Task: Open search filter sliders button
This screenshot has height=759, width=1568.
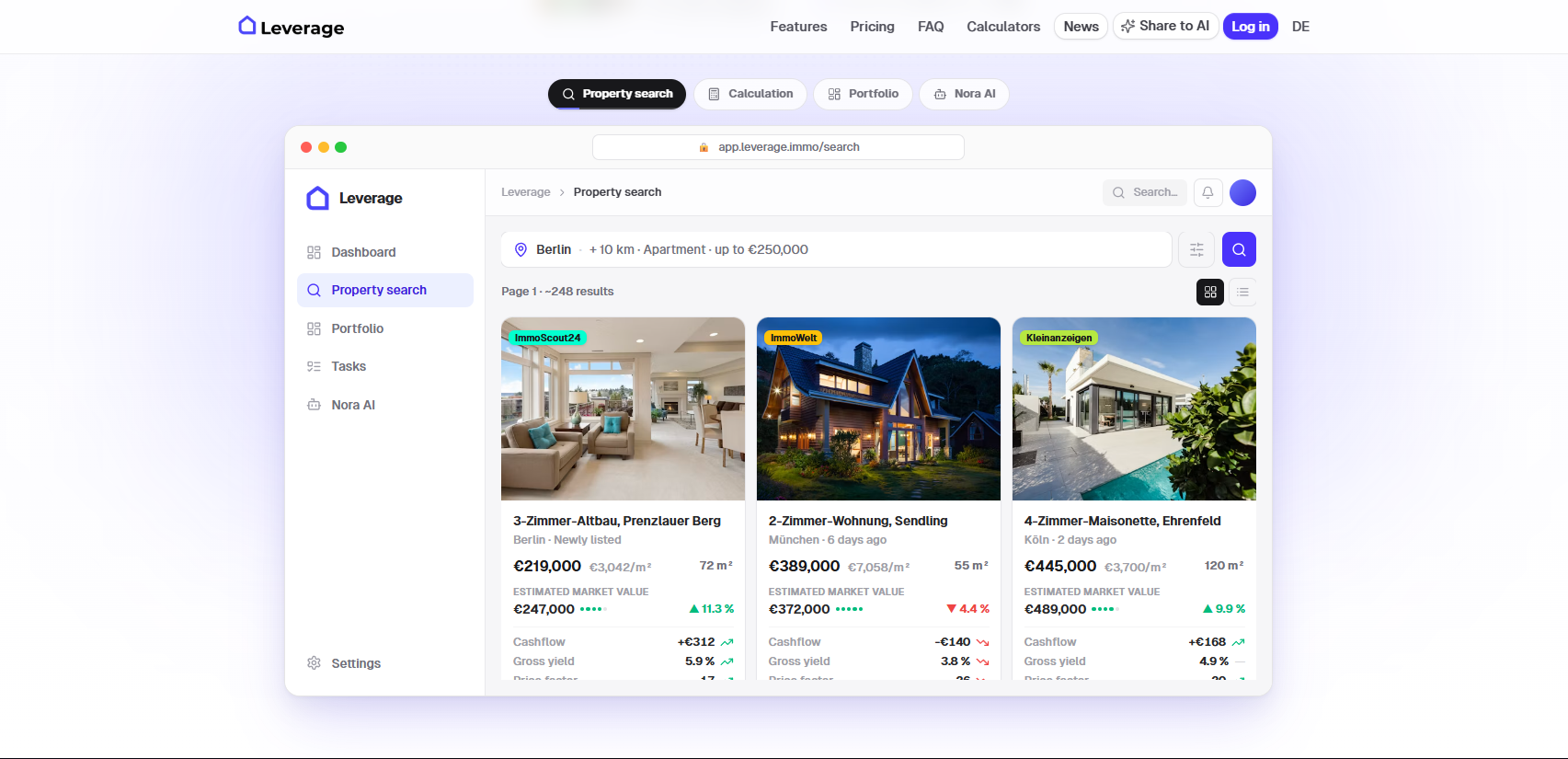Action: 1196,249
